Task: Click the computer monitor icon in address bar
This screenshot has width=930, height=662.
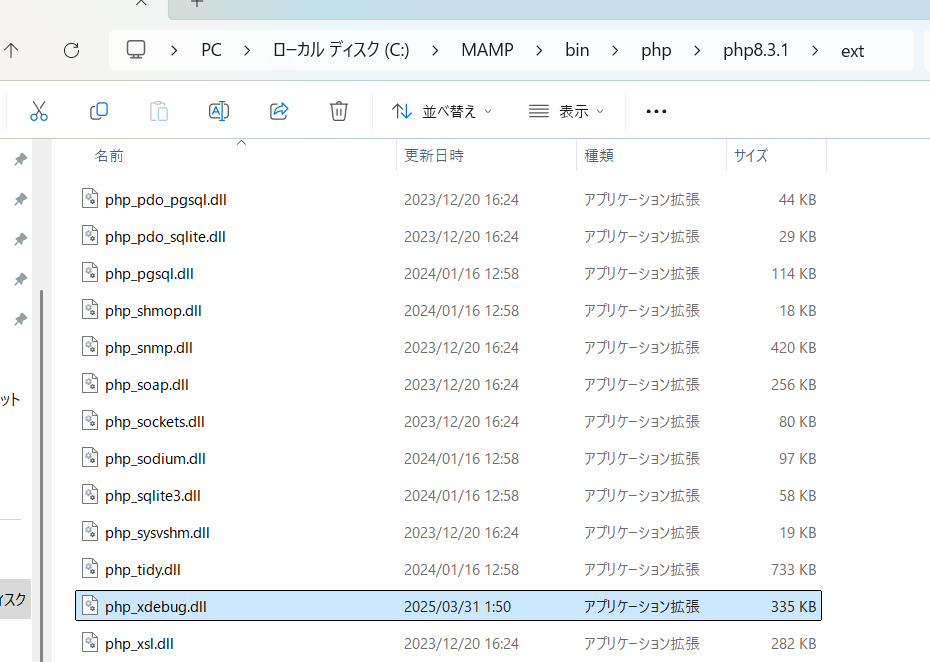Action: (x=136, y=50)
